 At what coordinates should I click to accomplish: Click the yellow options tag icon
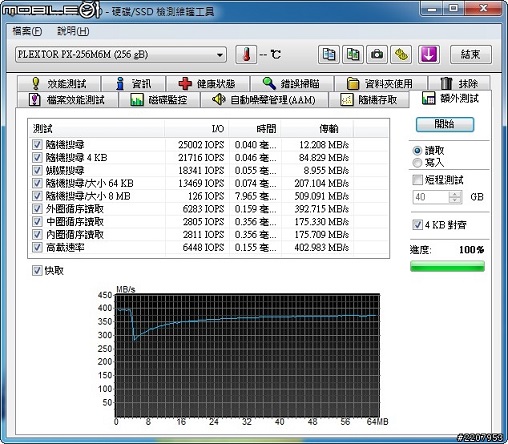401,54
